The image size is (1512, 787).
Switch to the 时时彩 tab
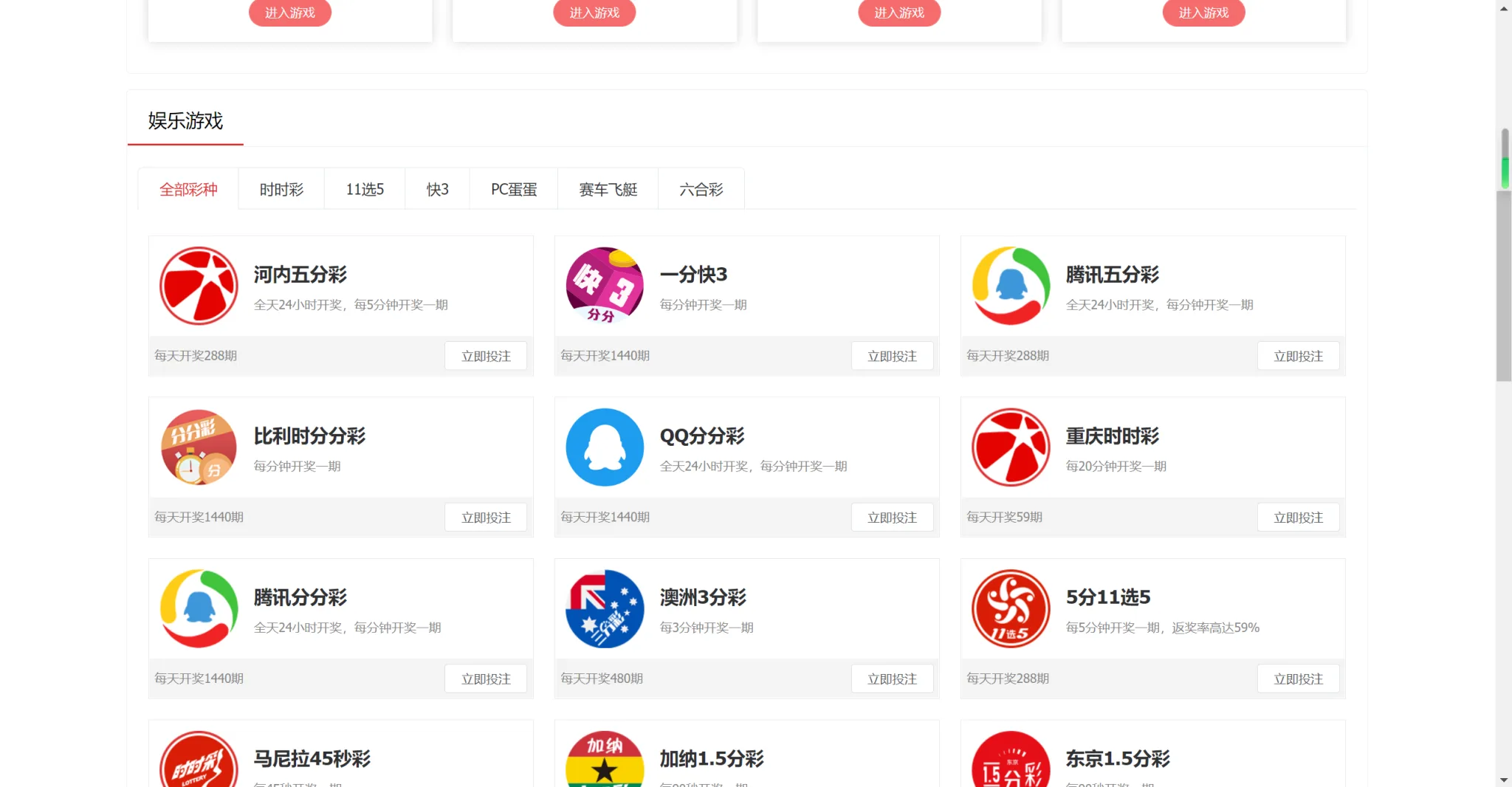pos(281,189)
